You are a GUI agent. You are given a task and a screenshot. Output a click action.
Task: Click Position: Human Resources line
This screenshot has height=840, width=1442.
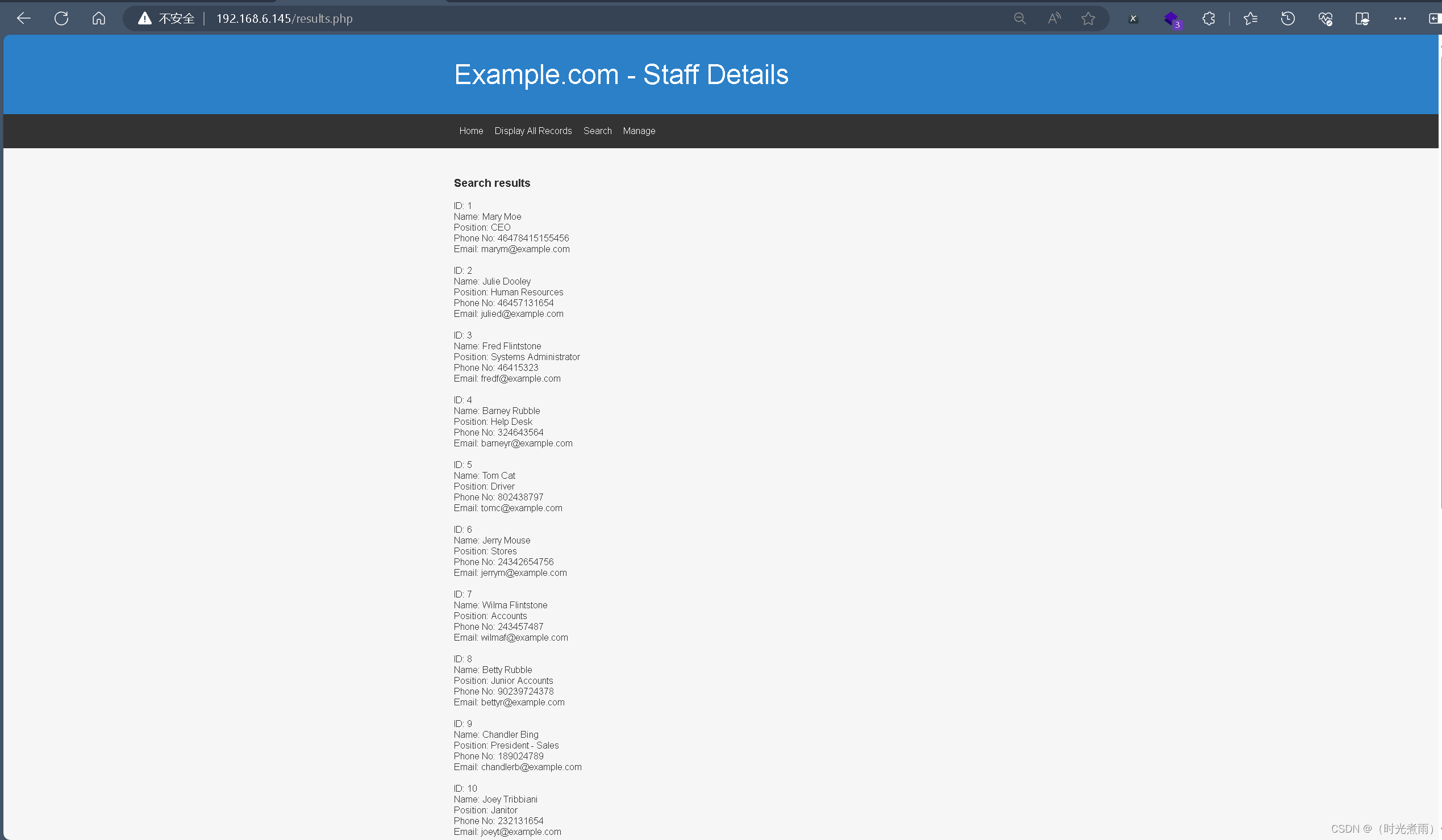(x=508, y=292)
